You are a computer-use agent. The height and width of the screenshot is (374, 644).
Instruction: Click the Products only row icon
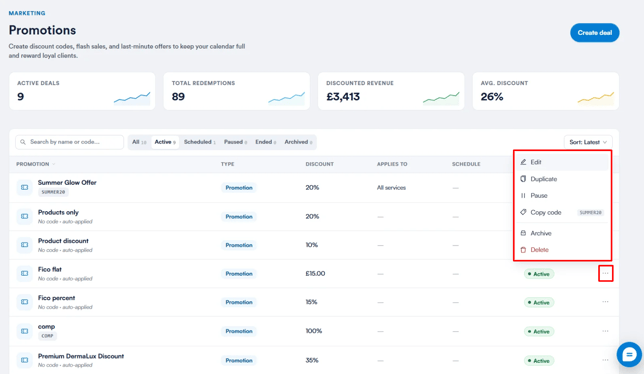[x=25, y=216]
